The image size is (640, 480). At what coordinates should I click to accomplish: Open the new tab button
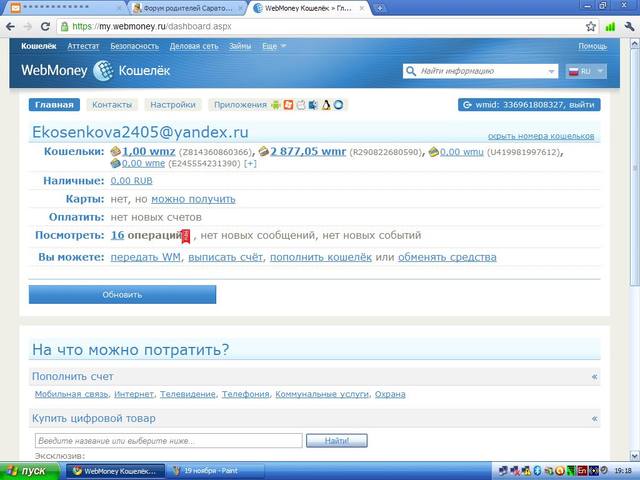379,8
